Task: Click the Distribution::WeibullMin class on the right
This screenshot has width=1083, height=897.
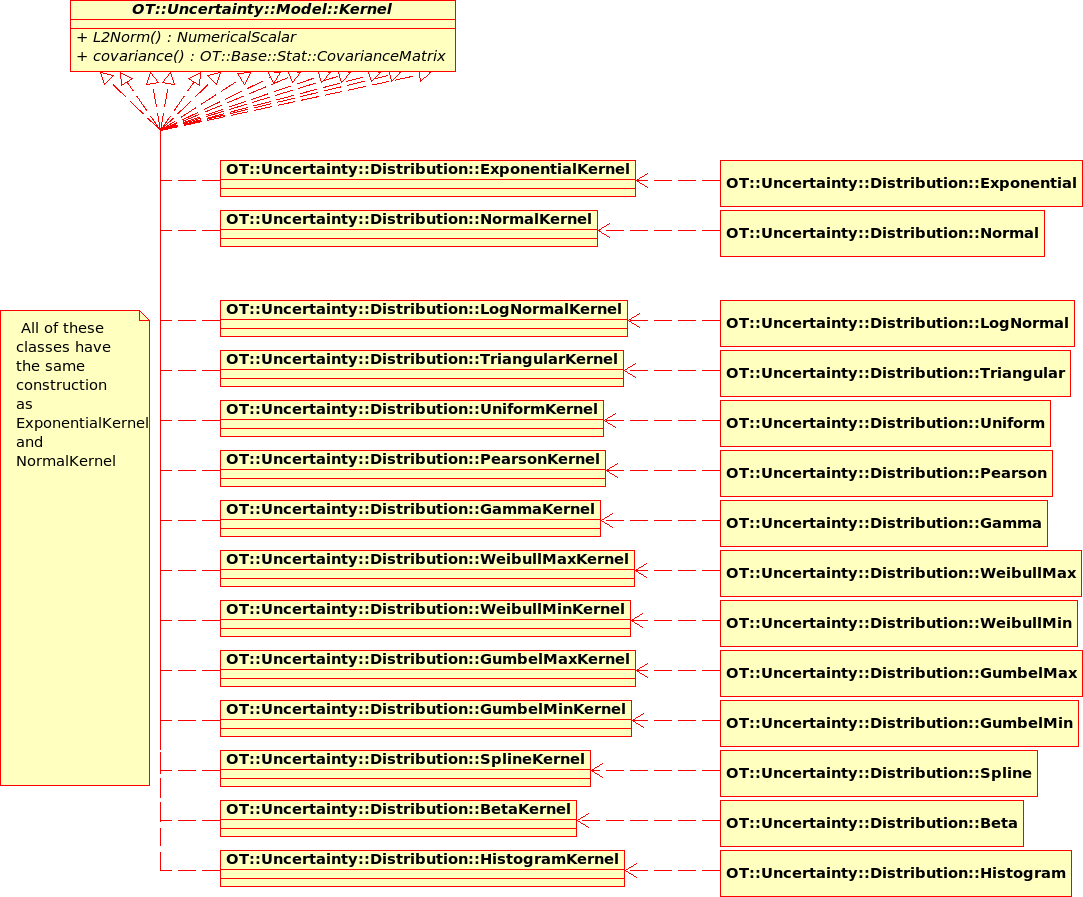Action: (898, 623)
